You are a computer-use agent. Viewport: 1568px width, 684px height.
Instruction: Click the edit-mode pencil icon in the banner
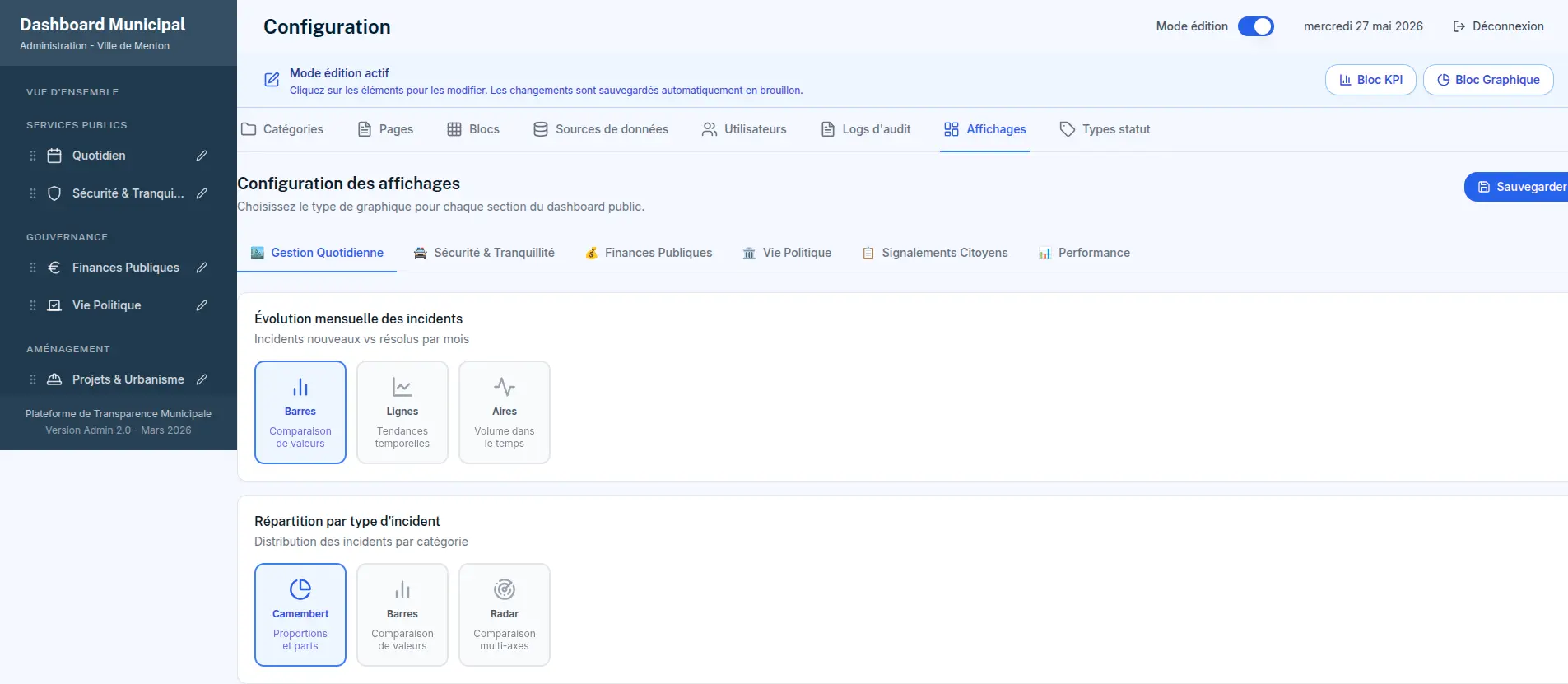click(272, 80)
